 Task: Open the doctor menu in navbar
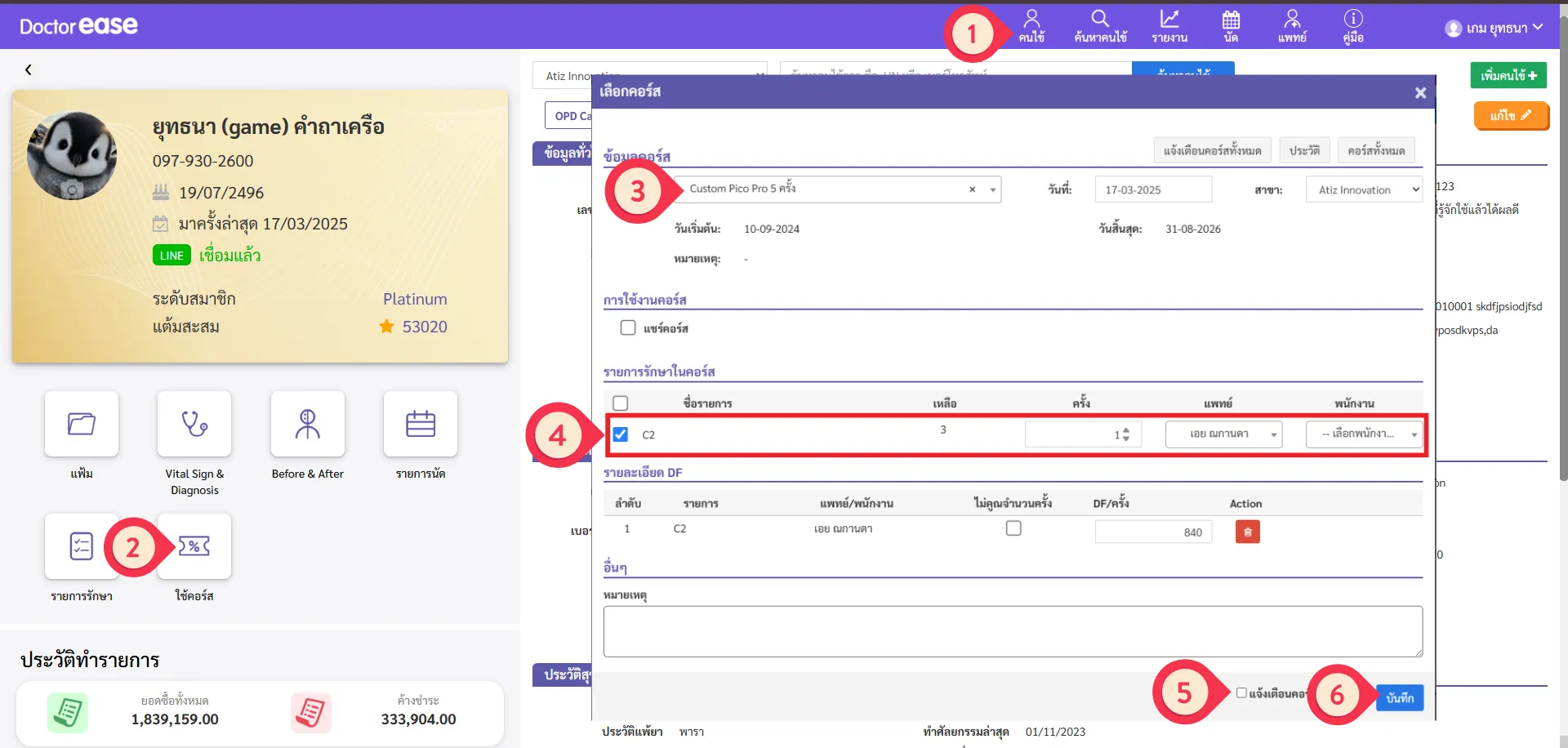pos(1292,26)
